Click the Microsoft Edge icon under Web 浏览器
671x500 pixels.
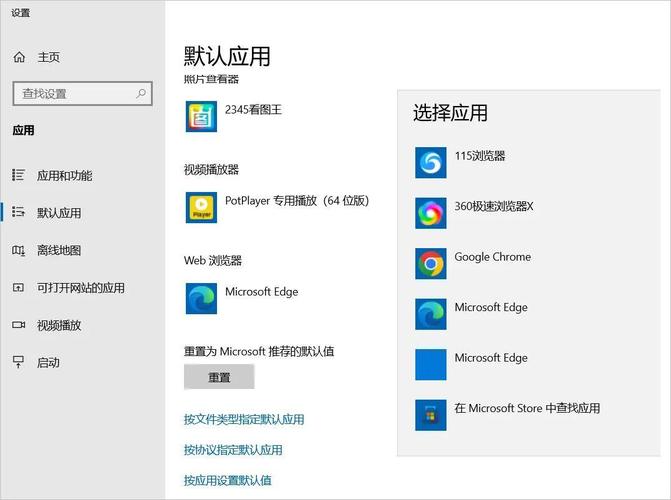(201, 298)
